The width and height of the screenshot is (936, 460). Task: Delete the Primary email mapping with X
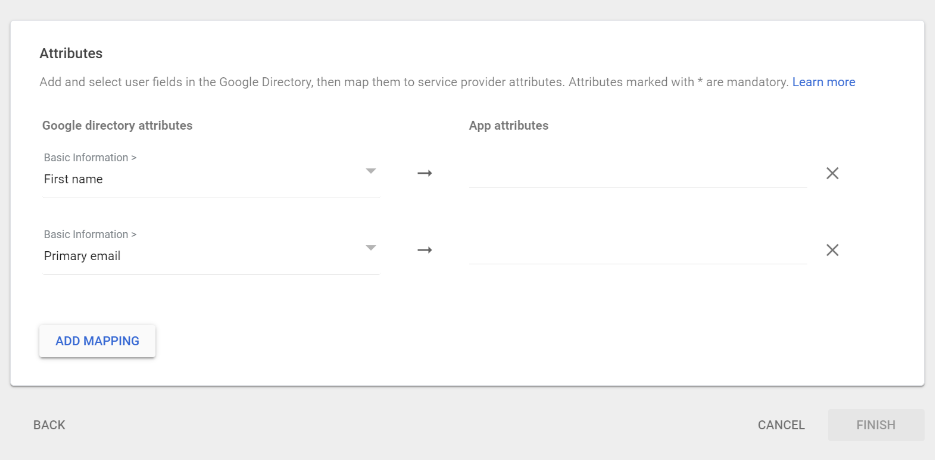coord(832,250)
